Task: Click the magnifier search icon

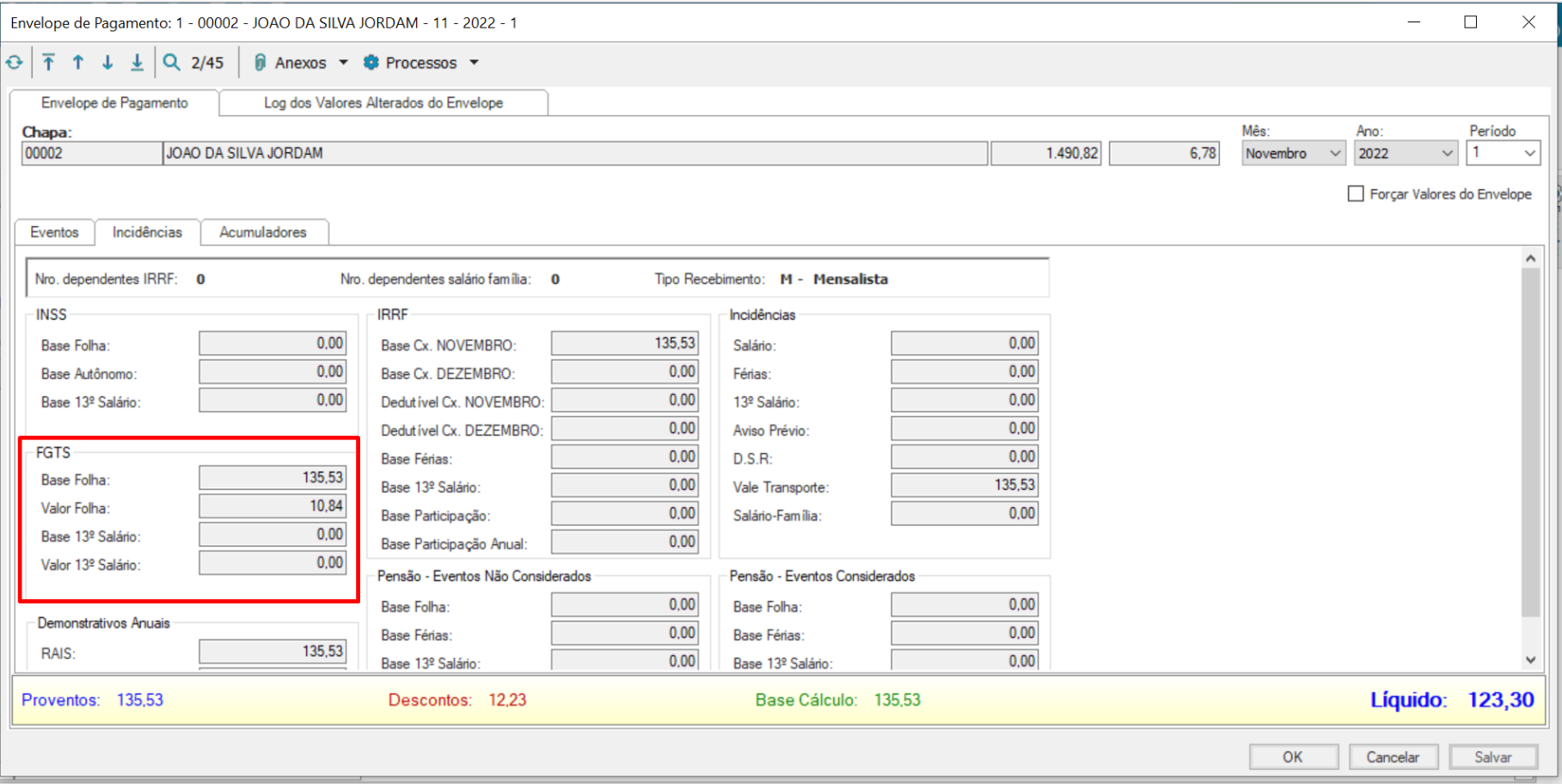Action: coord(172,63)
